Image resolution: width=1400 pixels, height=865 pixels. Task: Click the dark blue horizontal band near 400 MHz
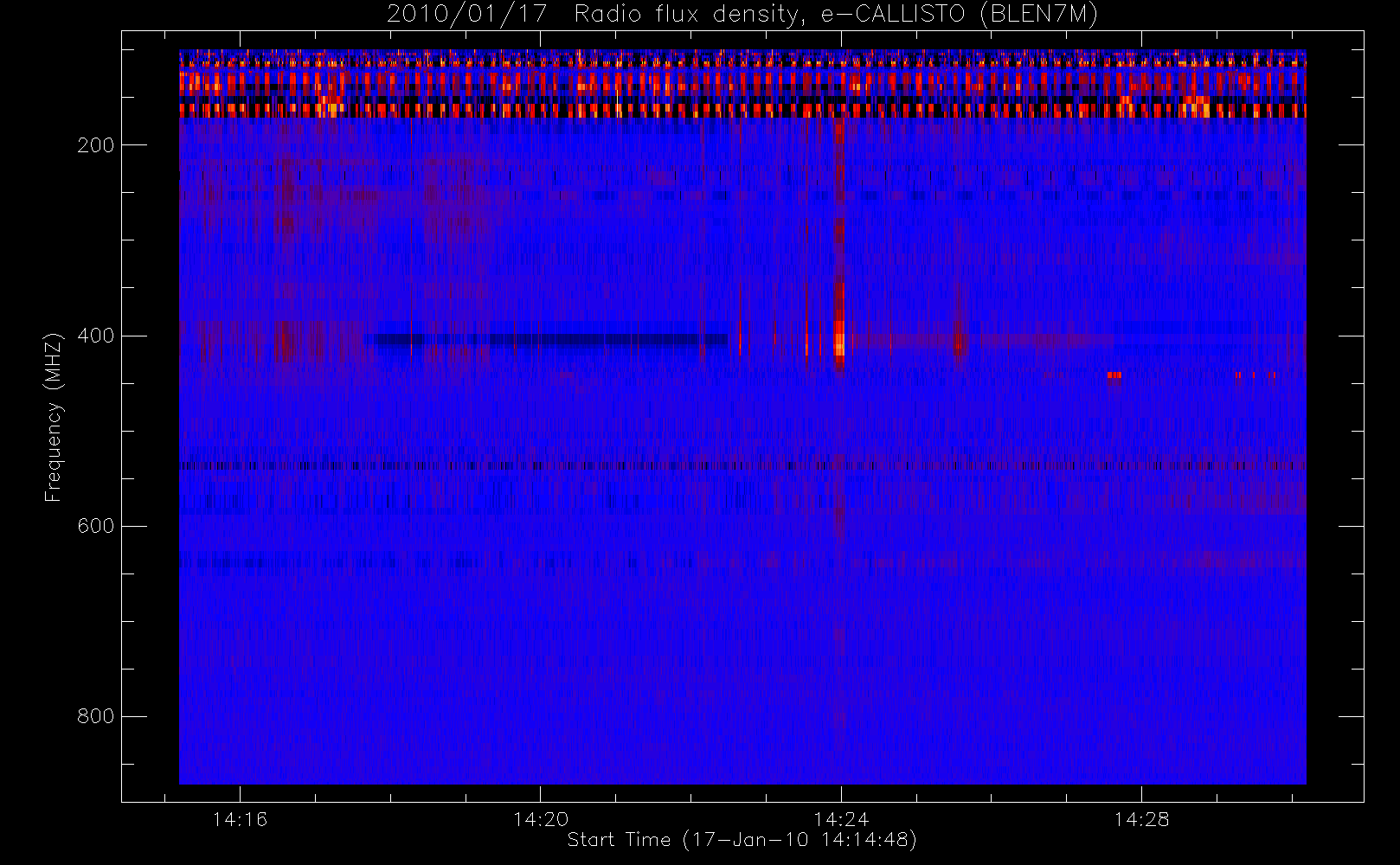(x=550, y=339)
